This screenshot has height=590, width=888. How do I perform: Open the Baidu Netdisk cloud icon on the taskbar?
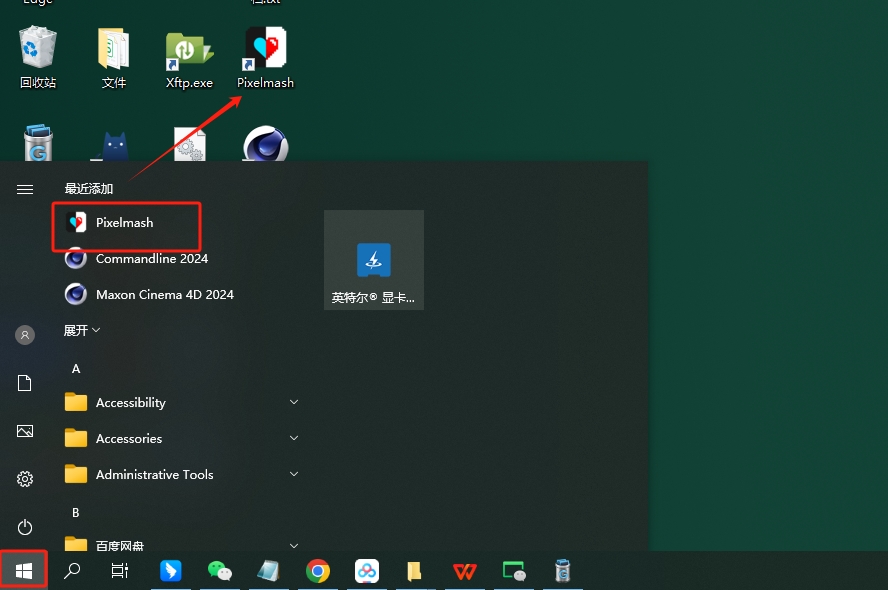click(x=367, y=571)
